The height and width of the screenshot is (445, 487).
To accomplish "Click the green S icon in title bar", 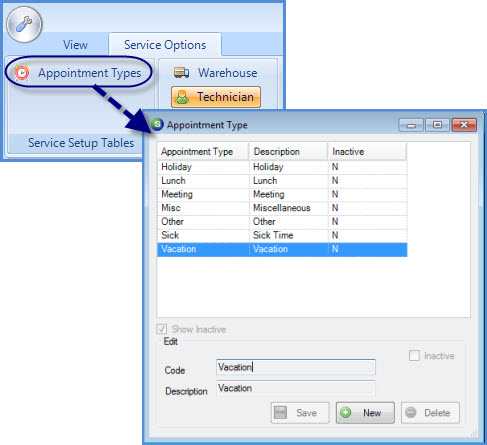I will click(x=157, y=125).
